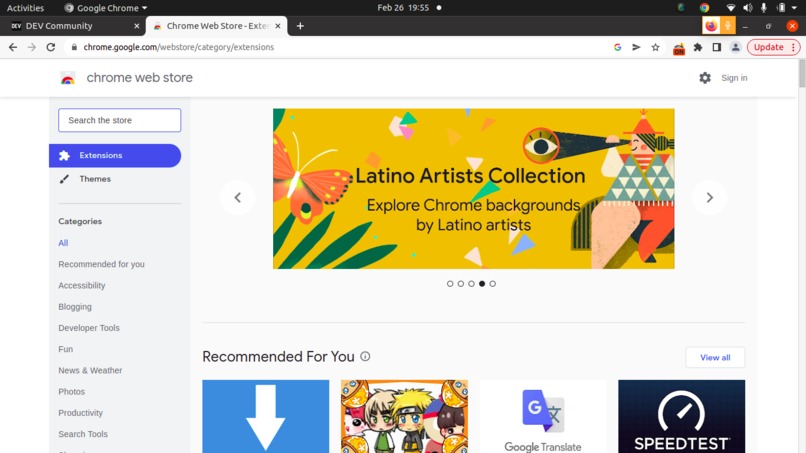Image resolution: width=806 pixels, height=453 pixels.
Task: Open the Google Chrome app menu dropdown
Action: (x=106, y=8)
